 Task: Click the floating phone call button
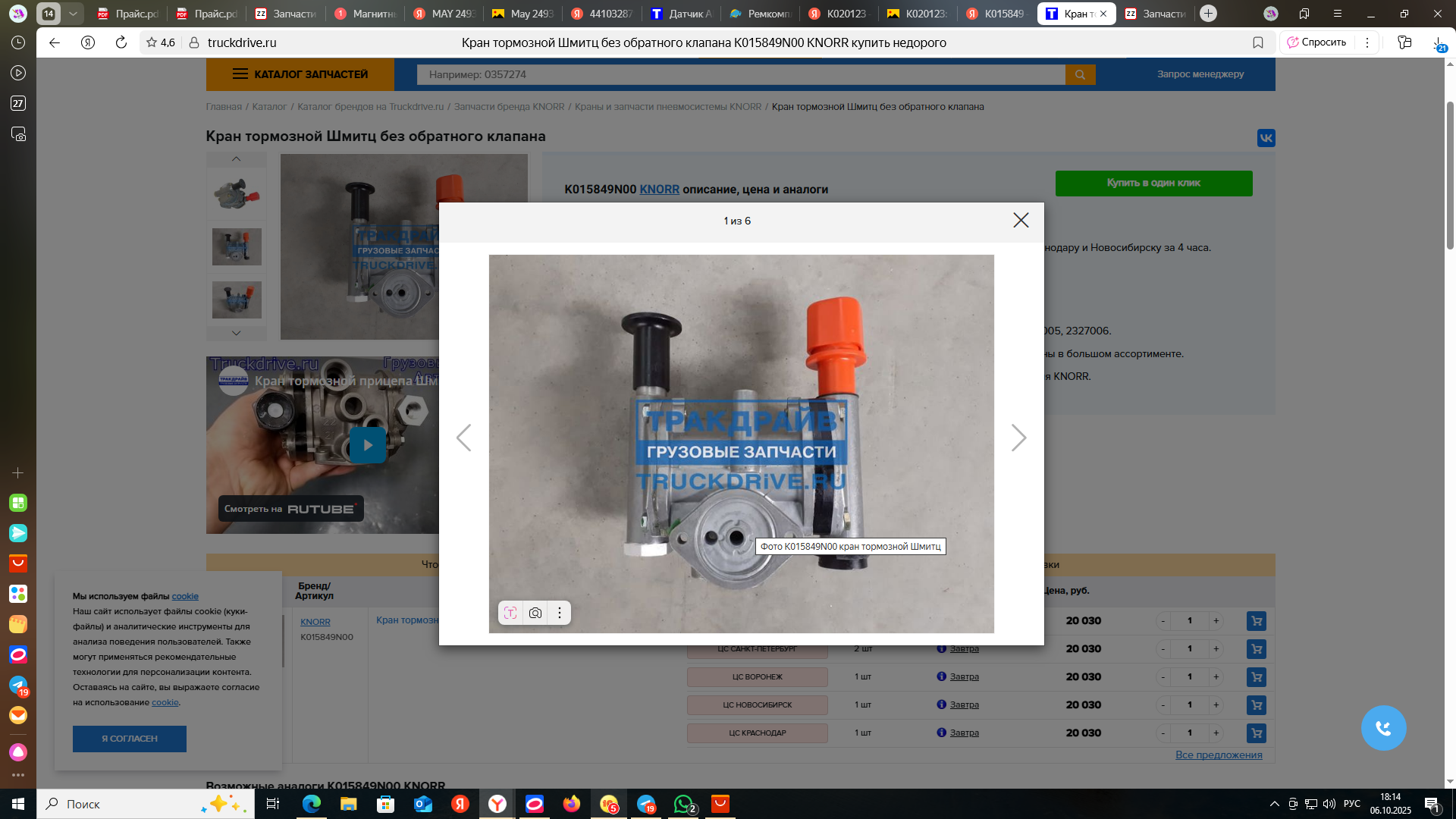(x=1383, y=728)
